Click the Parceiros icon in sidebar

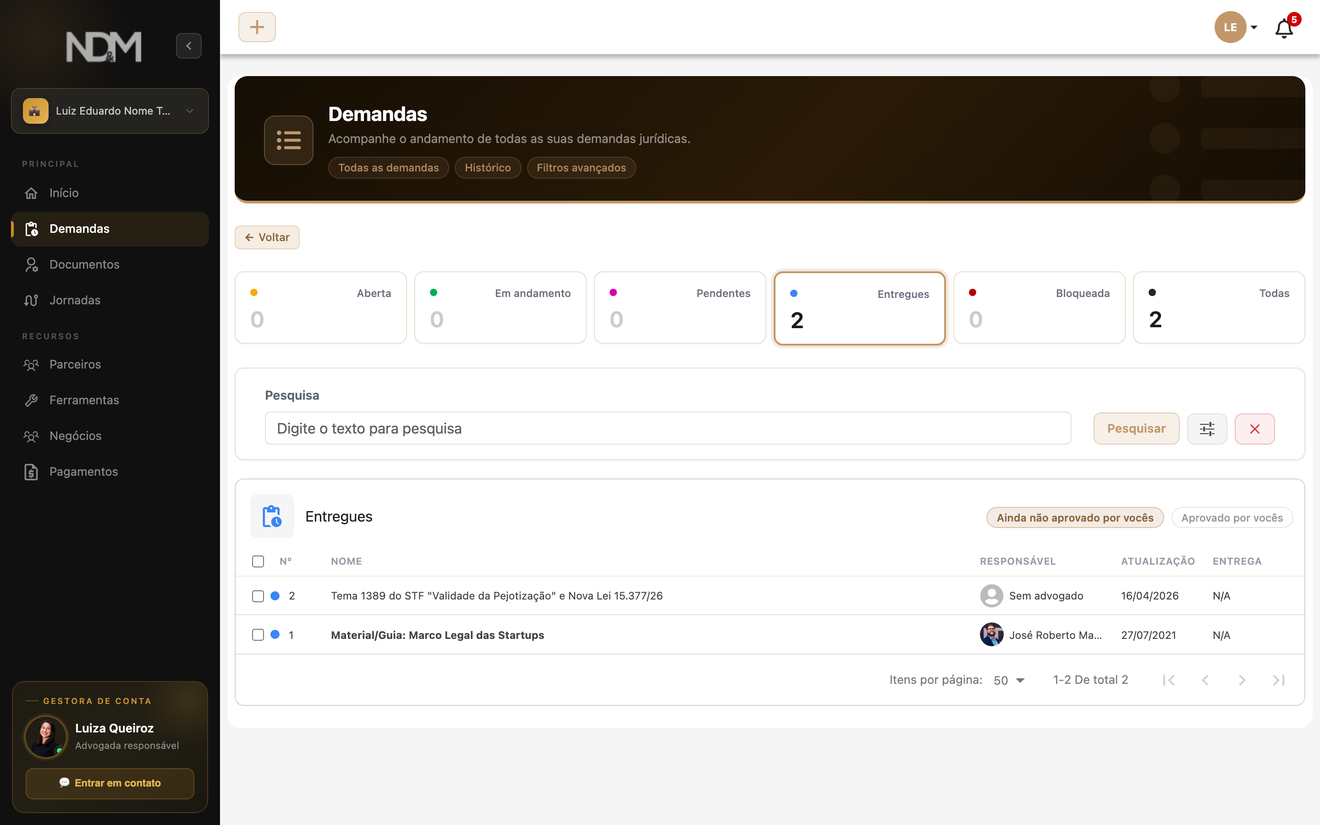31,365
